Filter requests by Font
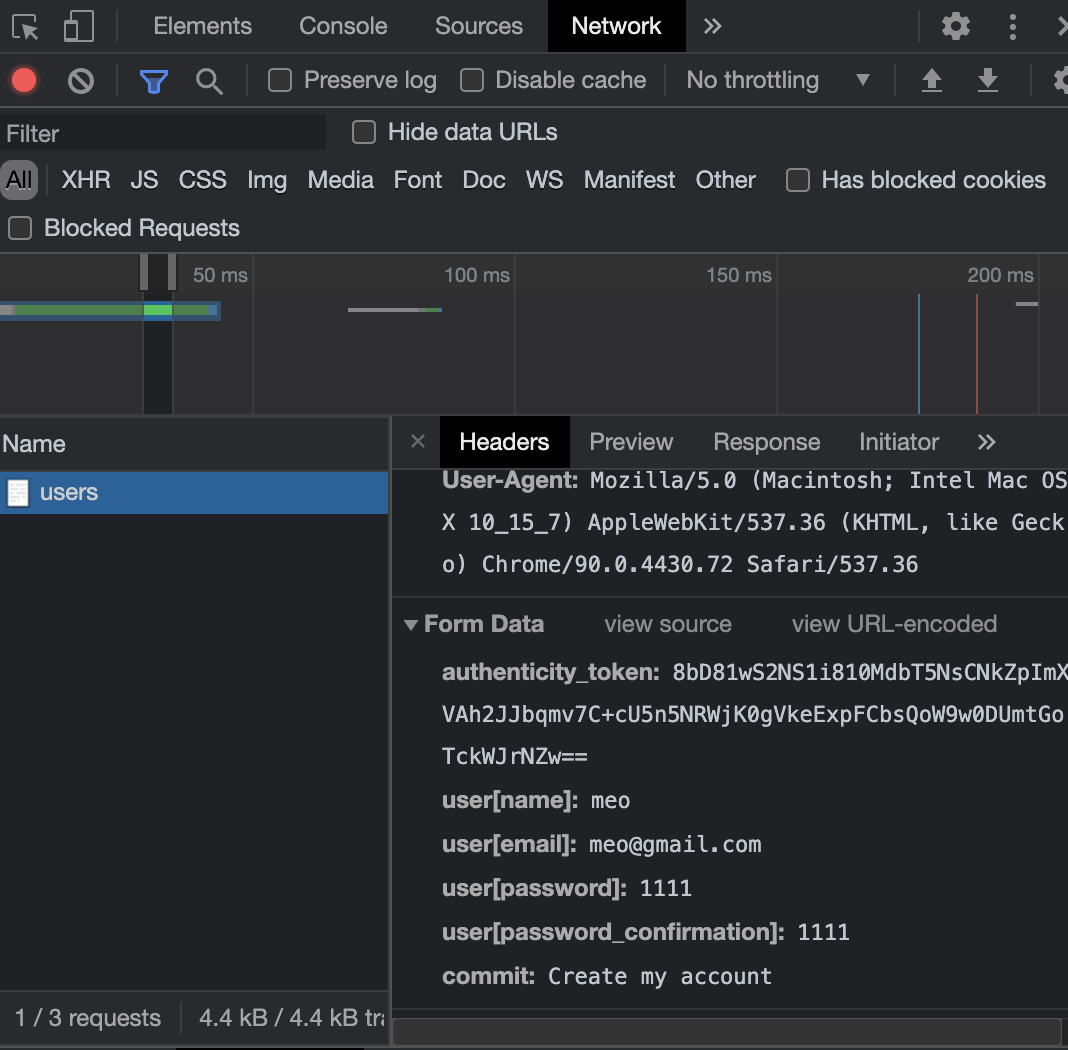The width and height of the screenshot is (1068, 1050). [418, 180]
